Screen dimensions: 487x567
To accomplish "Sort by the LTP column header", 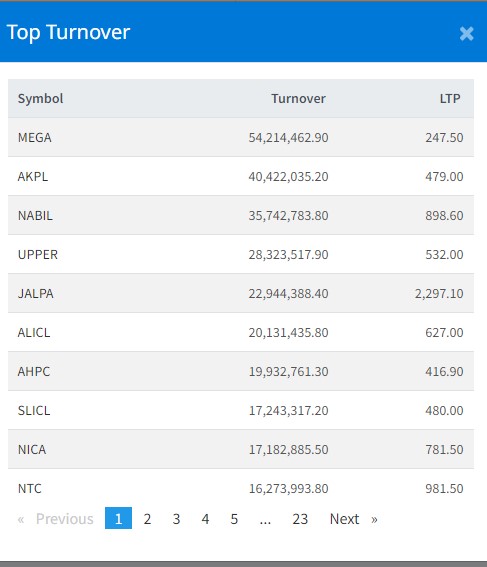I will (450, 98).
